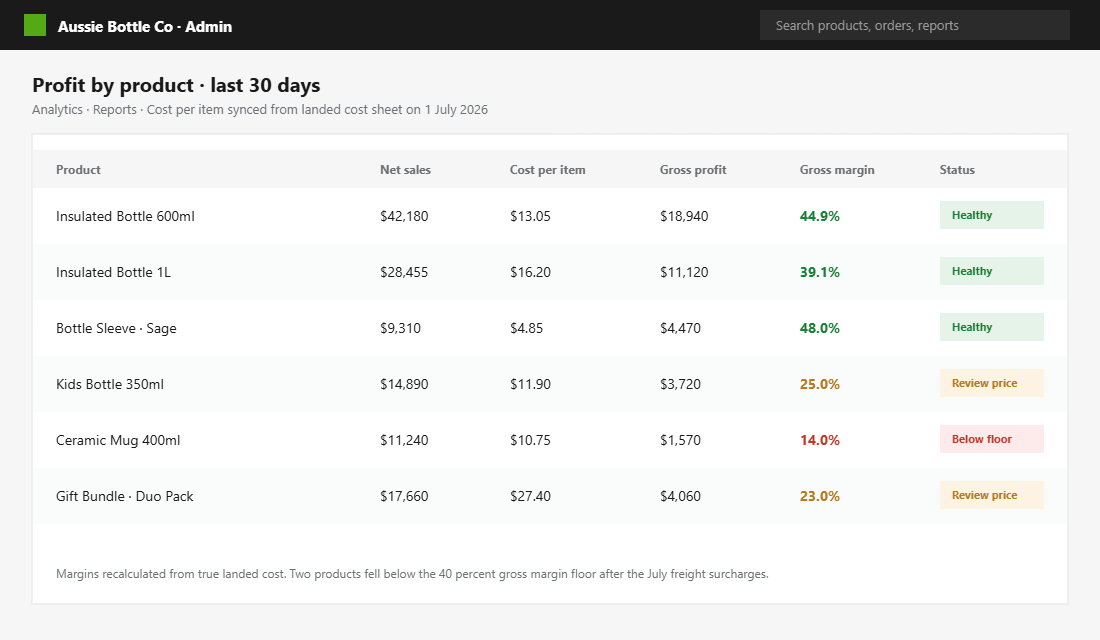Click the Gross margin column header
The width and height of the screenshot is (1100, 640).
click(837, 170)
